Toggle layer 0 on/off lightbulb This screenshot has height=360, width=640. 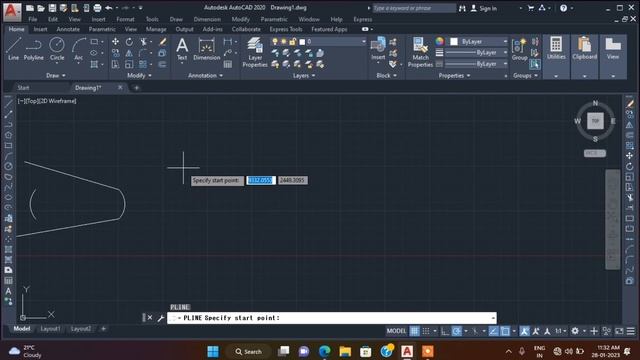coord(275,42)
